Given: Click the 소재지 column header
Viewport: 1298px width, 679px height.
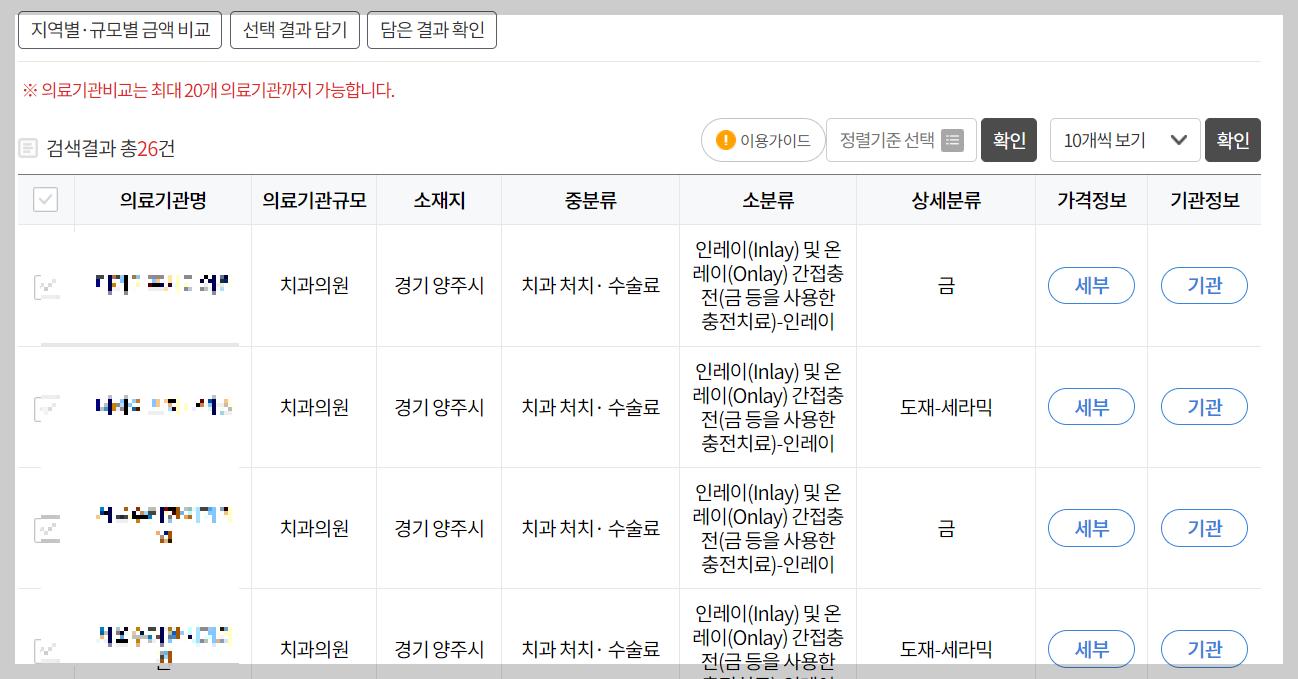Looking at the screenshot, I should coord(439,200).
